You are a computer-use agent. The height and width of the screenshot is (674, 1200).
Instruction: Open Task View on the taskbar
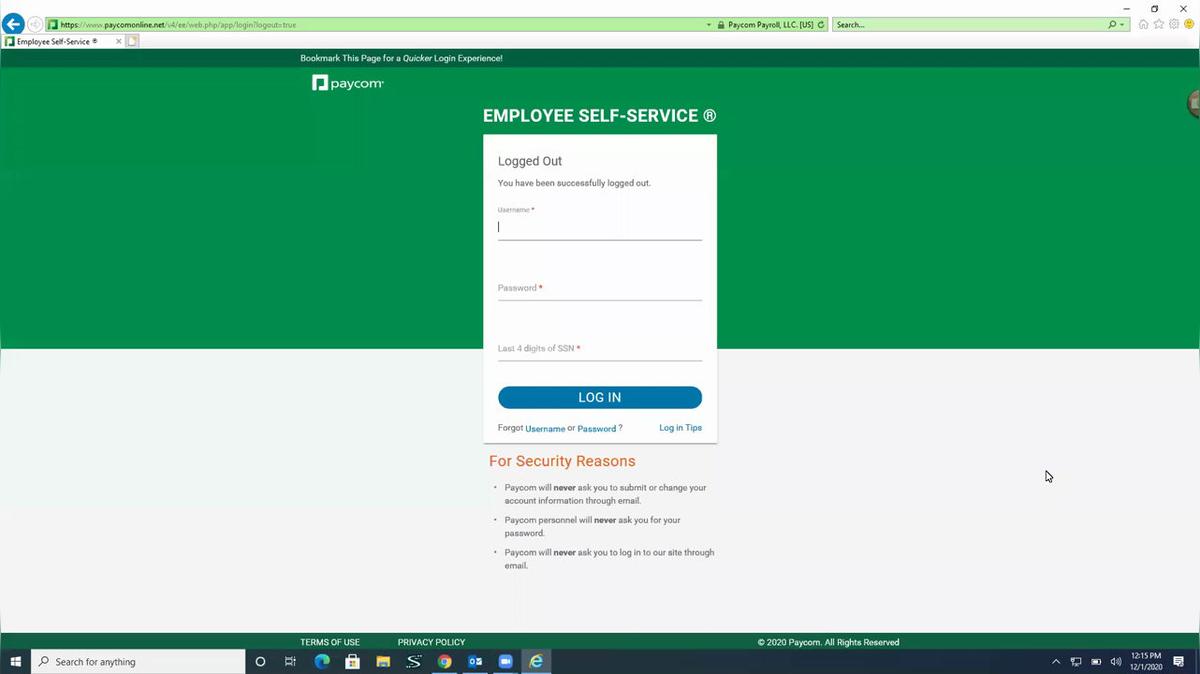(x=290, y=661)
